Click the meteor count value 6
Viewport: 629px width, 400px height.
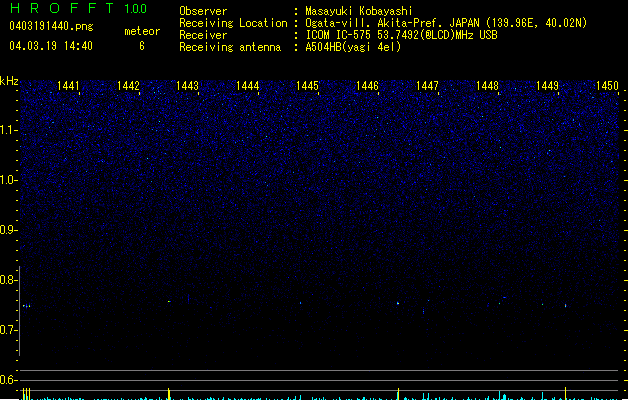[142, 46]
